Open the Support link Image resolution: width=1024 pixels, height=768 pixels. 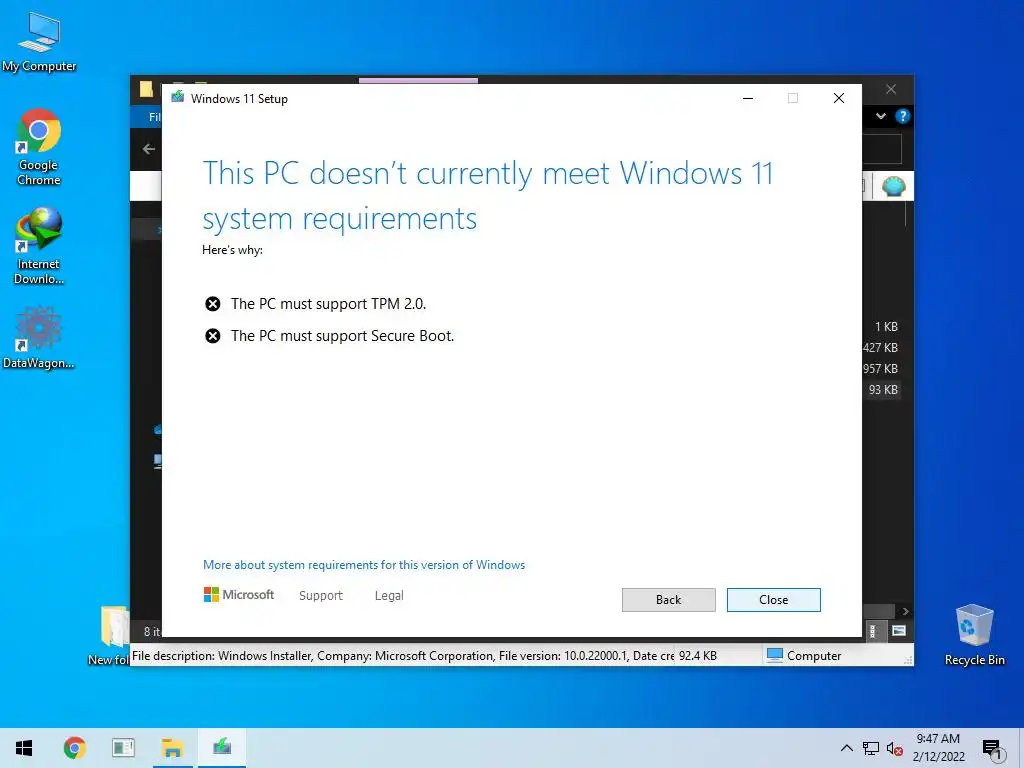[x=321, y=596]
